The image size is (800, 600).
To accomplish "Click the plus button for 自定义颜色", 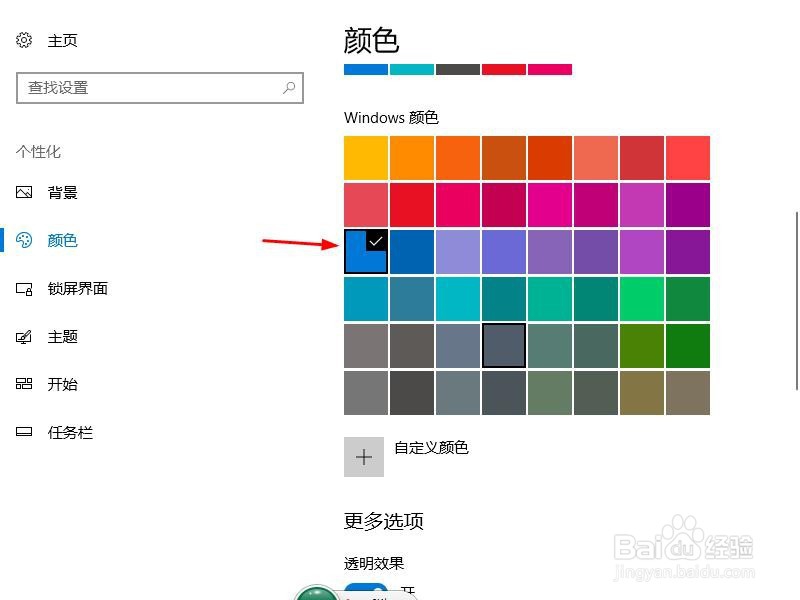I will [364, 457].
